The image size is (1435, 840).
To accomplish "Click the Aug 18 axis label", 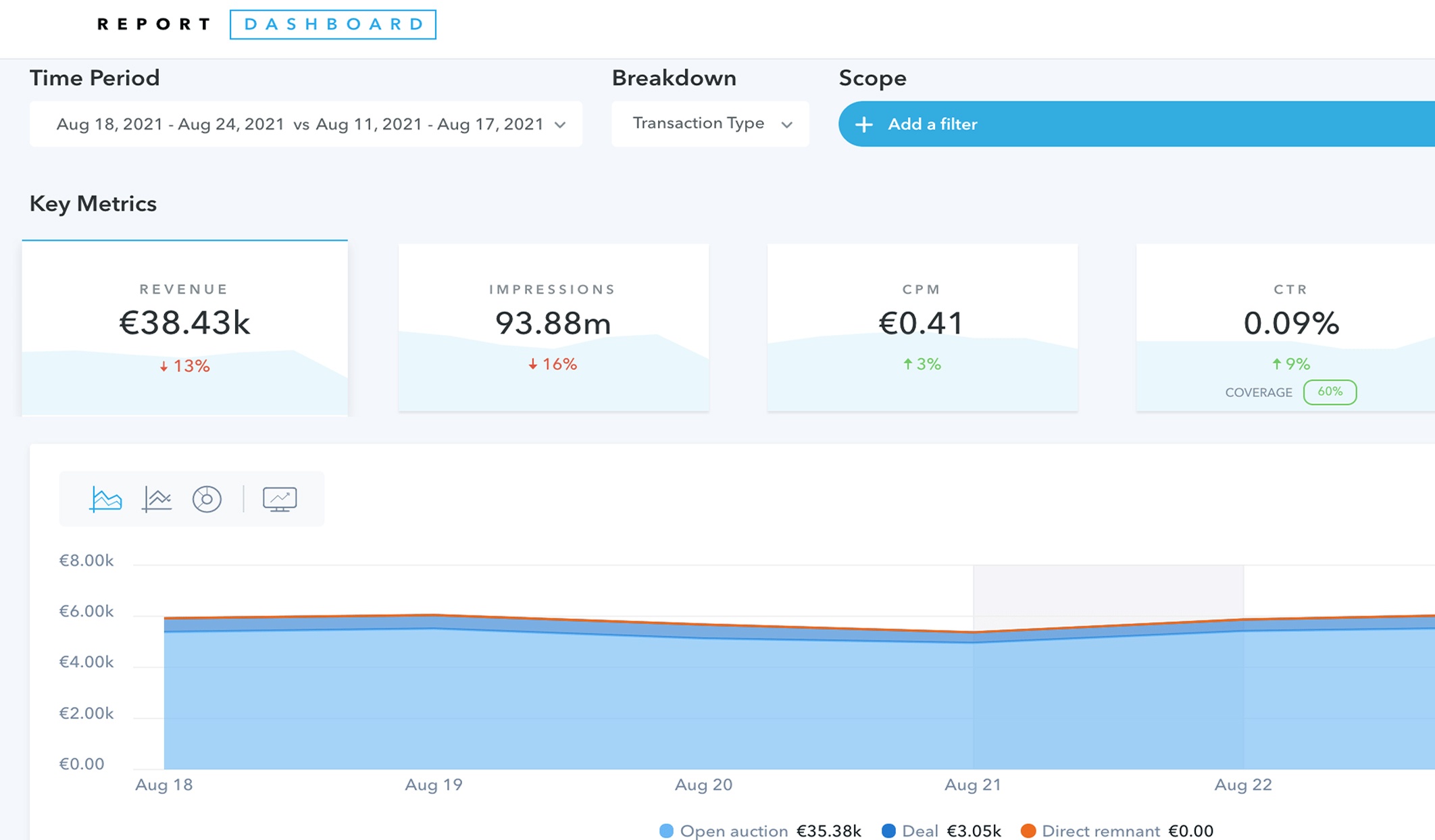I will point(164,785).
